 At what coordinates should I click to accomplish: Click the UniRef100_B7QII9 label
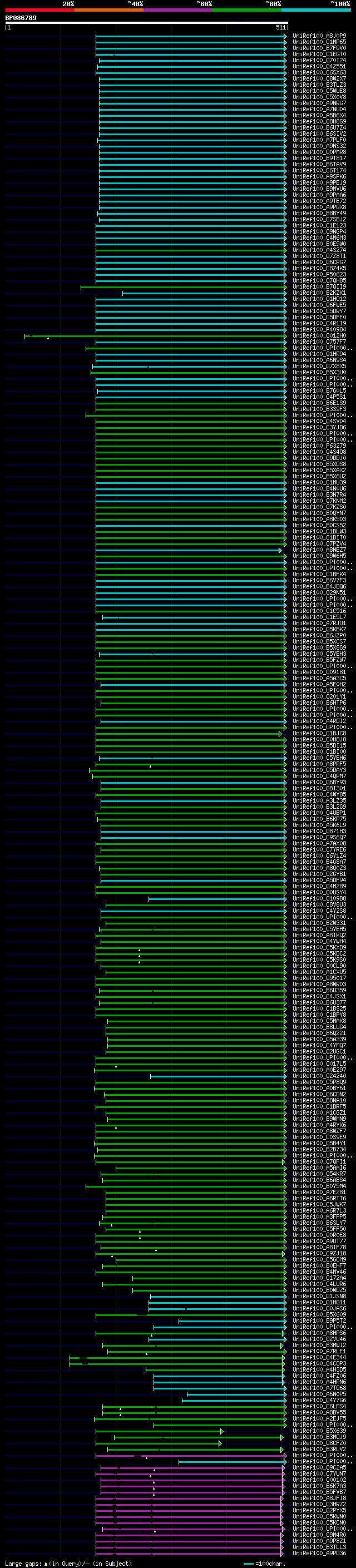pyautogui.click(x=319, y=286)
